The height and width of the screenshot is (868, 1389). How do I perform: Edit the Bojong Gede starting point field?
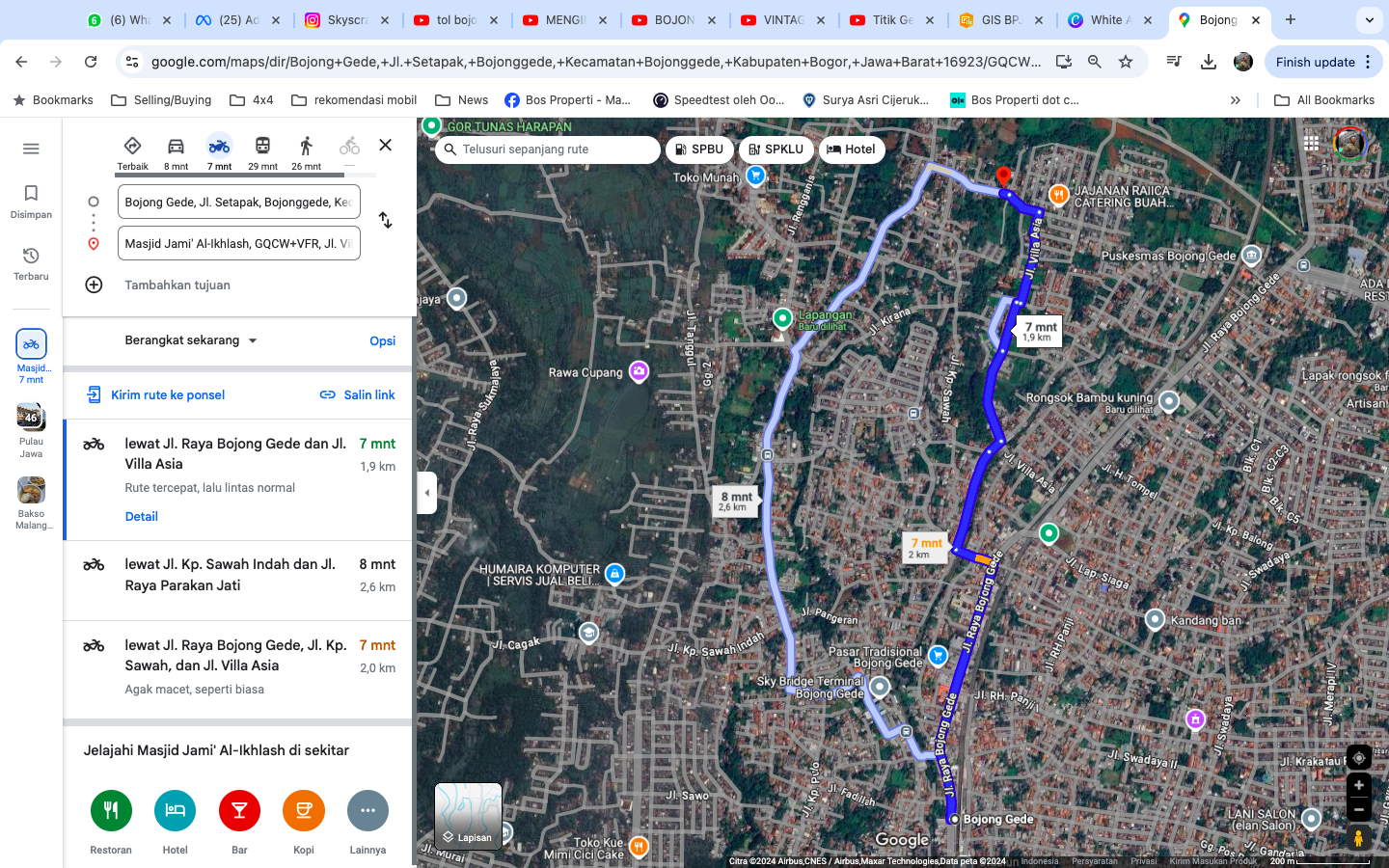239,202
